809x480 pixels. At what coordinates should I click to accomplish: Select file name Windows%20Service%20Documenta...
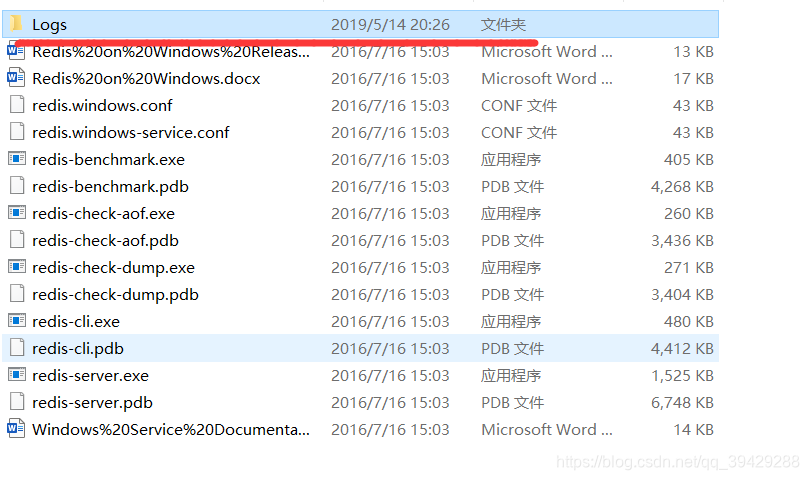(x=171, y=429)
